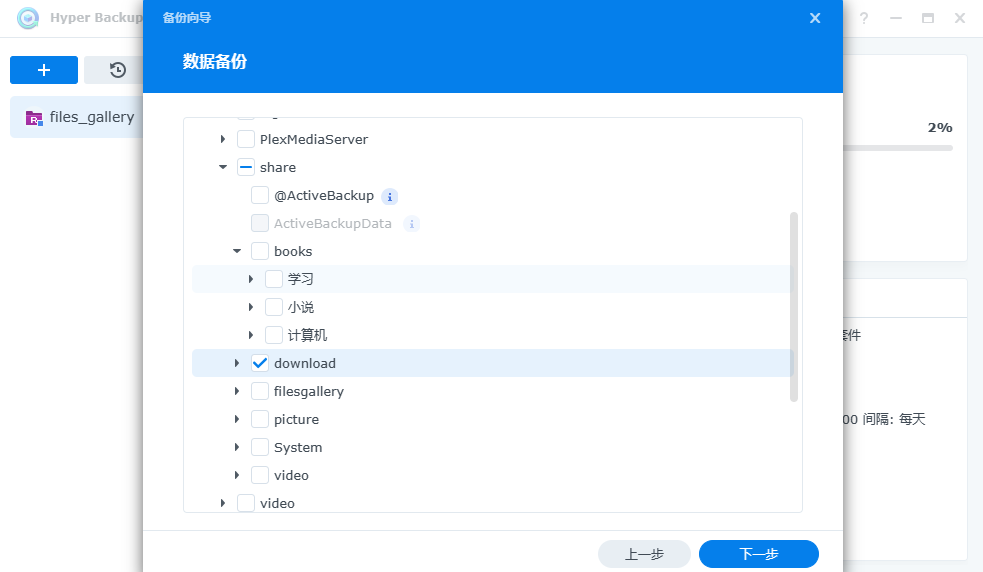Check the filesgallery folder checkbox
Image resolution: width=983 pixels, height=572 pixels.
[x=260, y=391]
